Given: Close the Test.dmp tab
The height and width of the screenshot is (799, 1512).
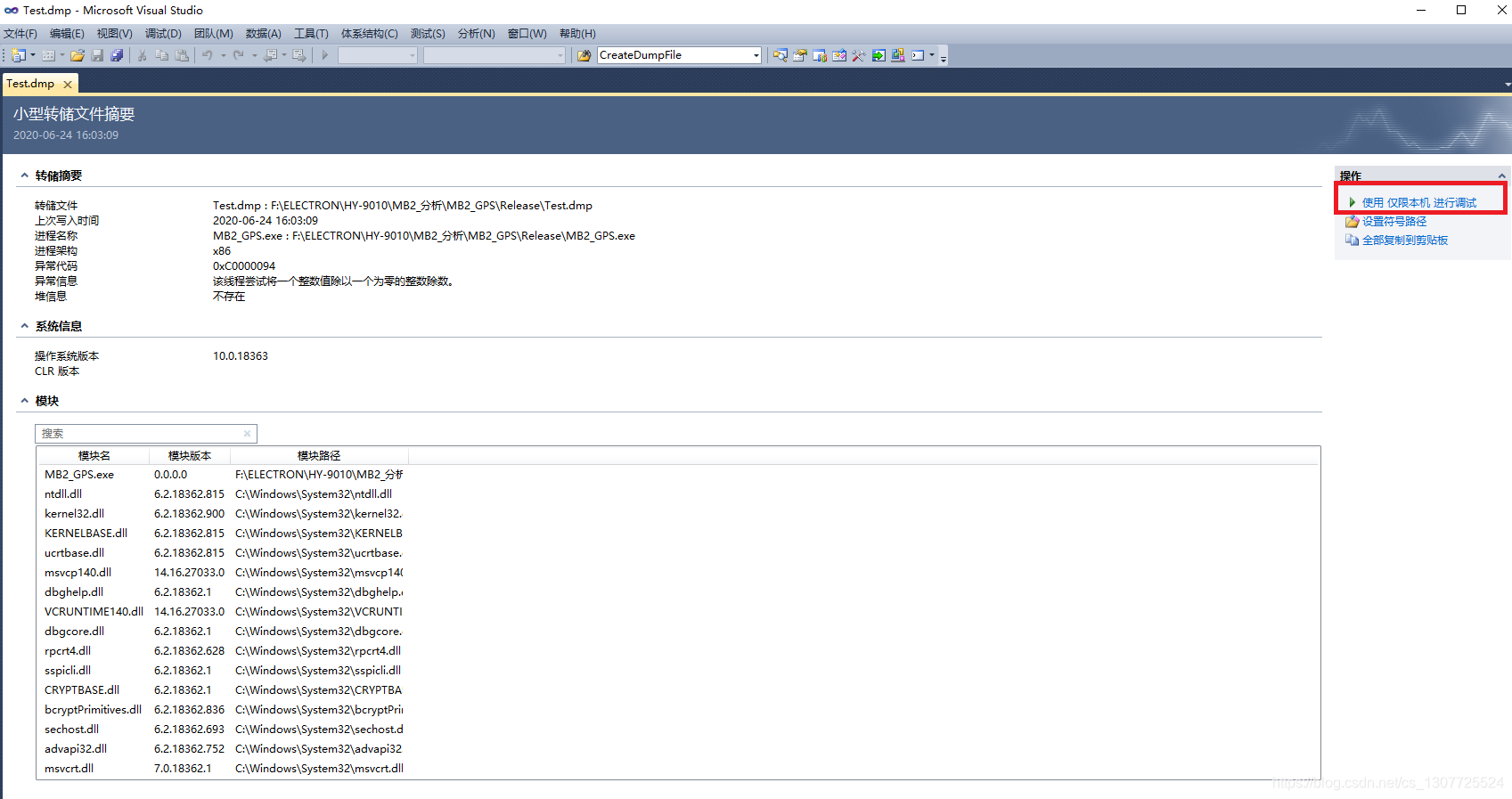Looking at the screenshot, I should 68,85.
